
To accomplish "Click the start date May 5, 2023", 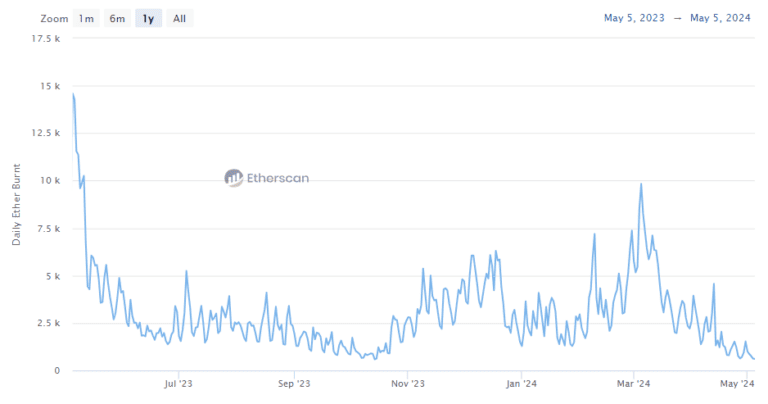I will click(x=637, y=18).
